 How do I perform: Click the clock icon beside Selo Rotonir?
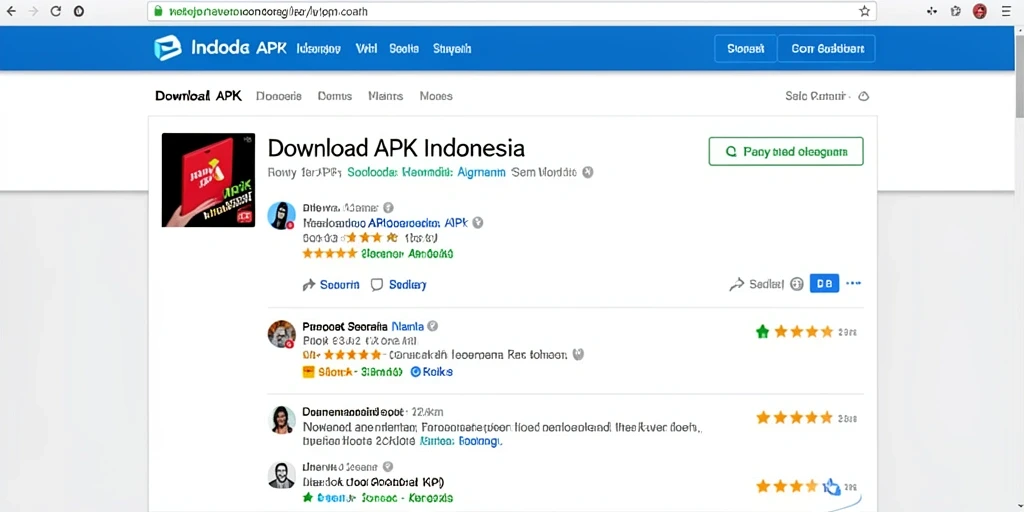tap(863, 96)
